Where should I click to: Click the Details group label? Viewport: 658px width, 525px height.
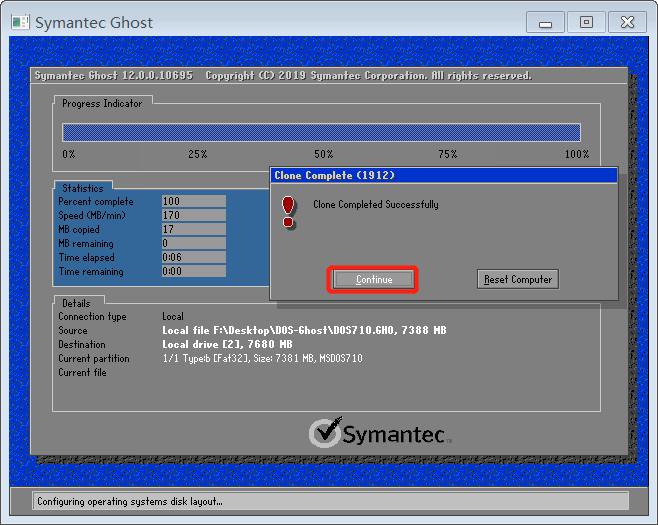pyautogui.click(x=76, y=303)
